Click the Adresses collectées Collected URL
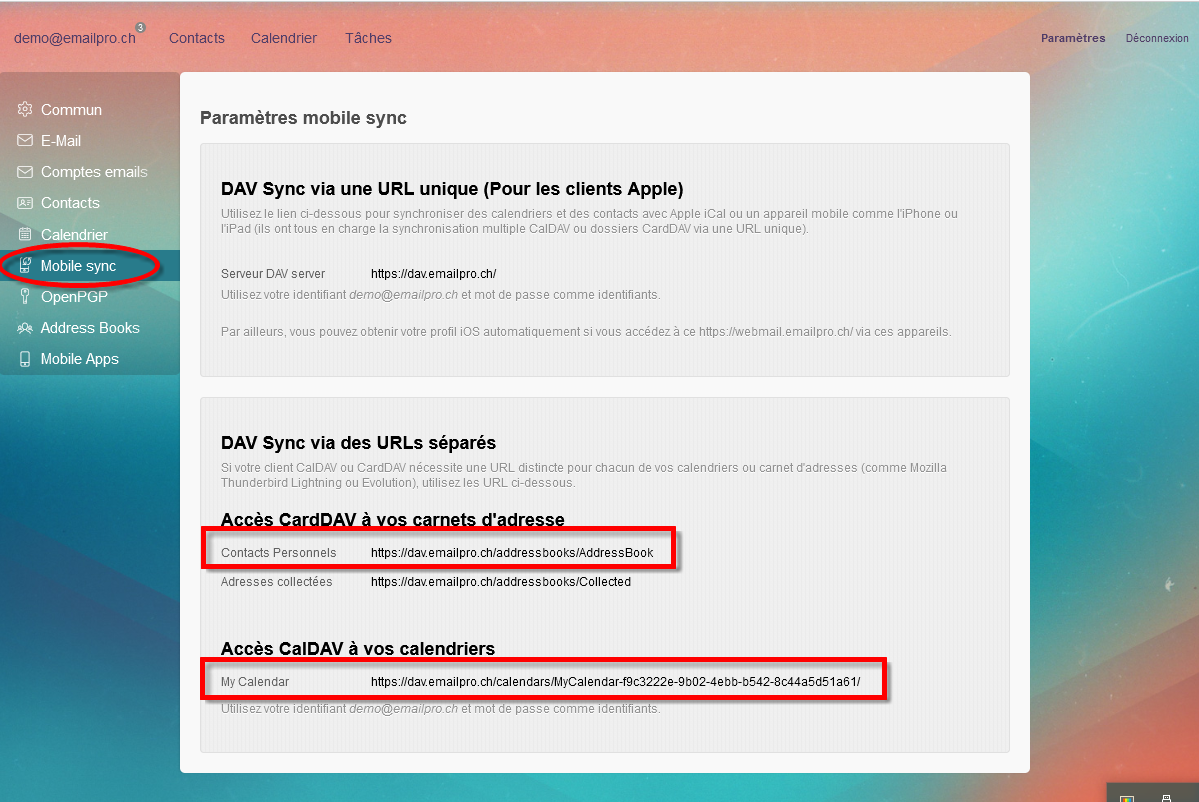Viewport: 1199px width, 802px height. pos(501,582)
